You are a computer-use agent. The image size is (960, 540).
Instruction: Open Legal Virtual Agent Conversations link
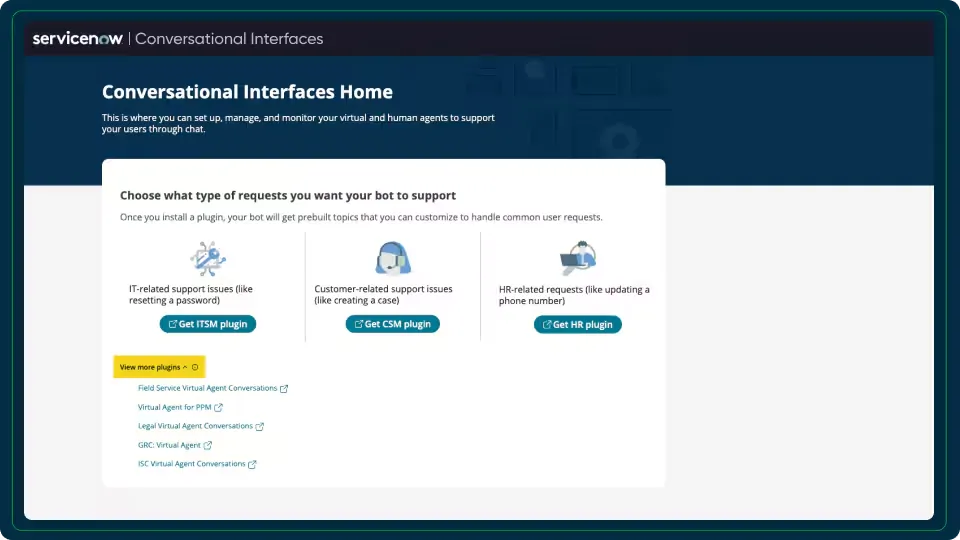(x=195, y=426)
